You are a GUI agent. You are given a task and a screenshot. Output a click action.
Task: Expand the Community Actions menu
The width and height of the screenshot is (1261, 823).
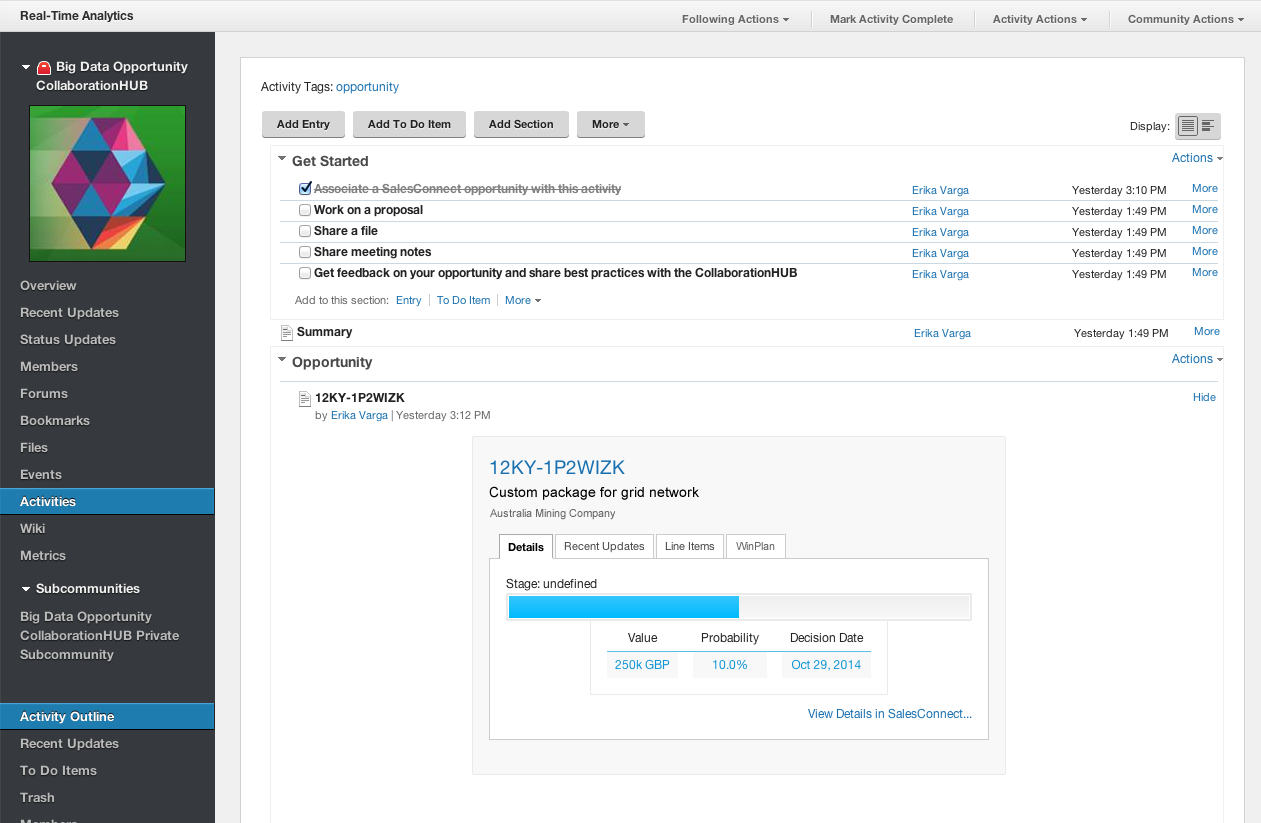tap(1185, 19)
